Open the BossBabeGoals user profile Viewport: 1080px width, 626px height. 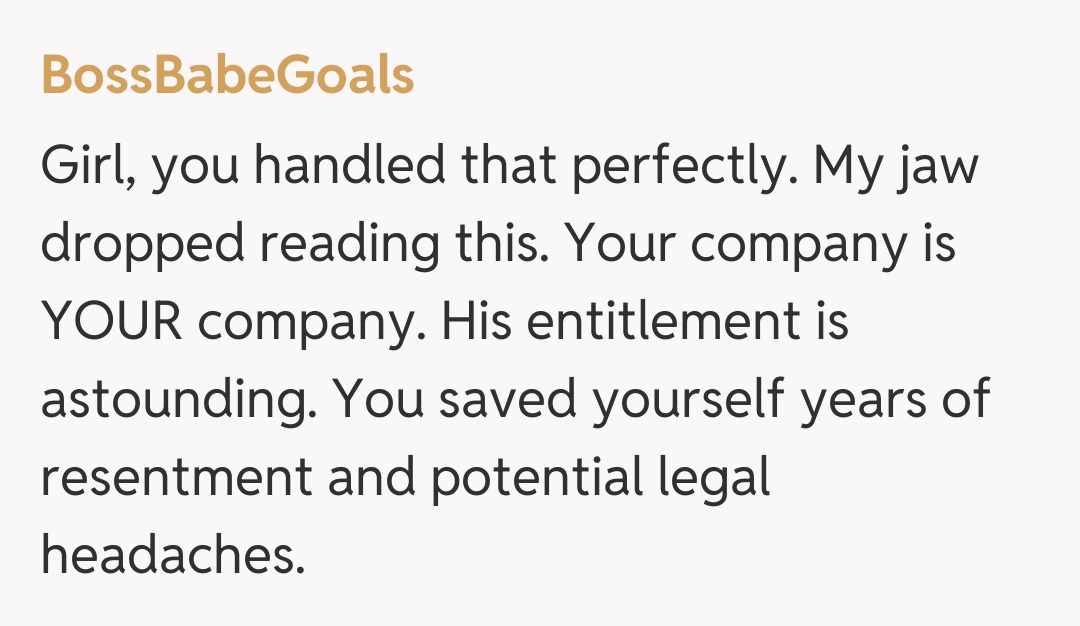[227, 75]
